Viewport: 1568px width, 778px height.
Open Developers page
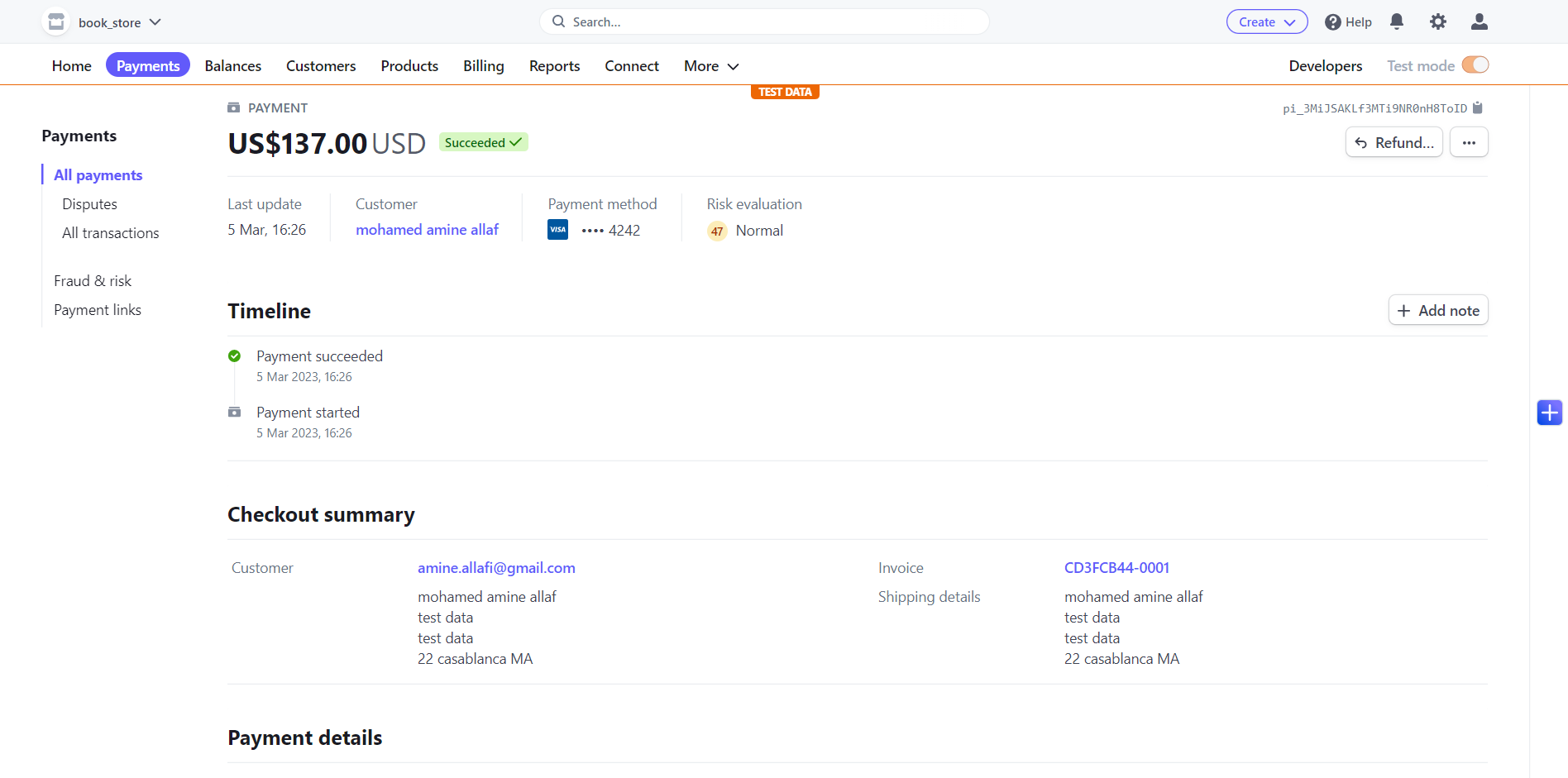coord(1326,66)
